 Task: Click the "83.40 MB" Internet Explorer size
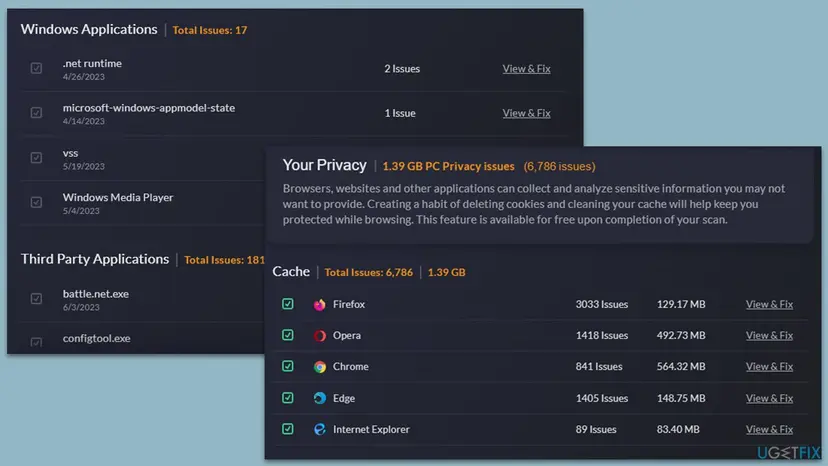click(678, 430)
